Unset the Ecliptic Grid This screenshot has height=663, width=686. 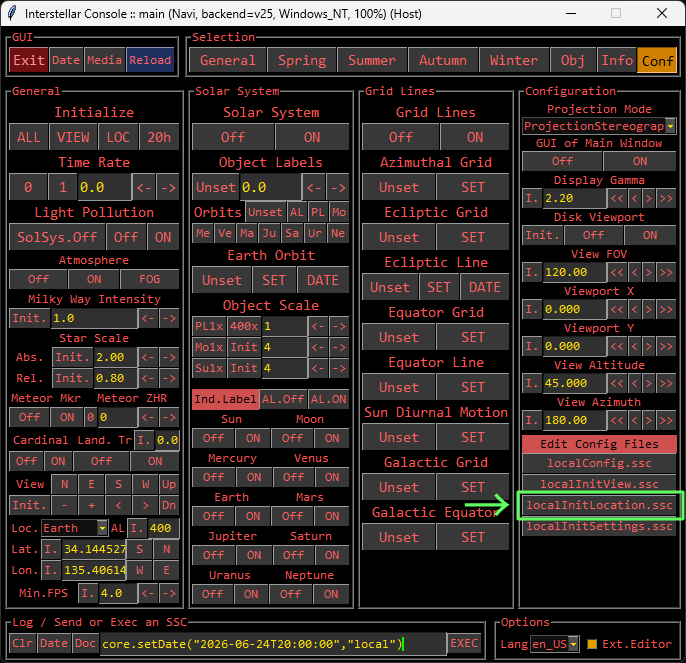tap(399, 237)
